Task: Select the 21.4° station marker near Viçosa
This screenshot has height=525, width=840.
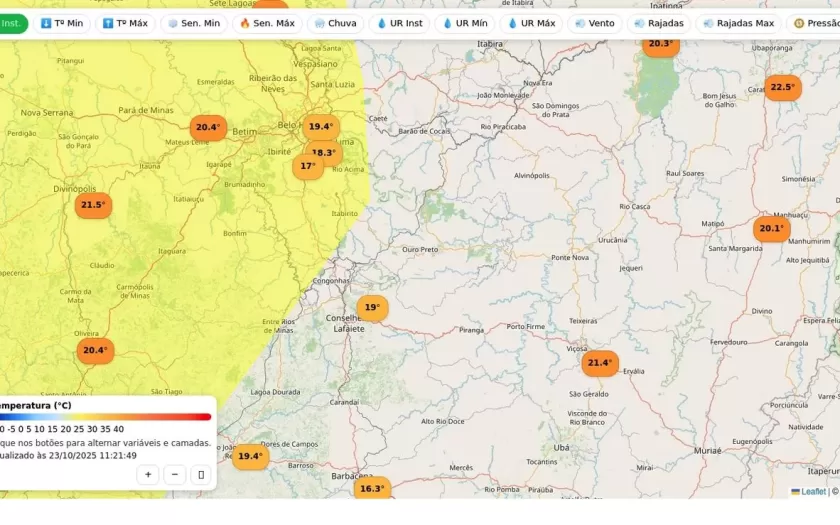Action: [600, 363]
